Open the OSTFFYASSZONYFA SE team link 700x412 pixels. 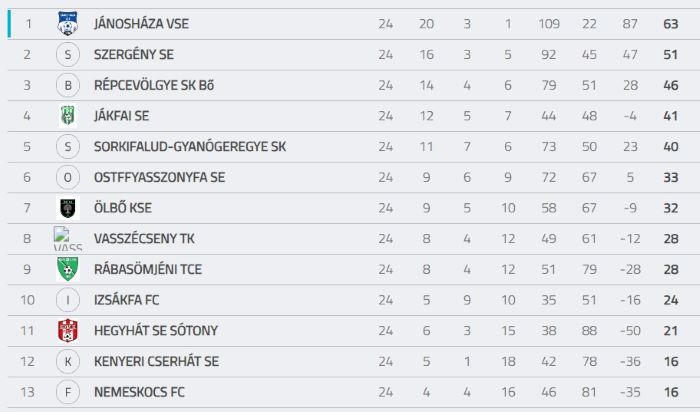(159, 177)
